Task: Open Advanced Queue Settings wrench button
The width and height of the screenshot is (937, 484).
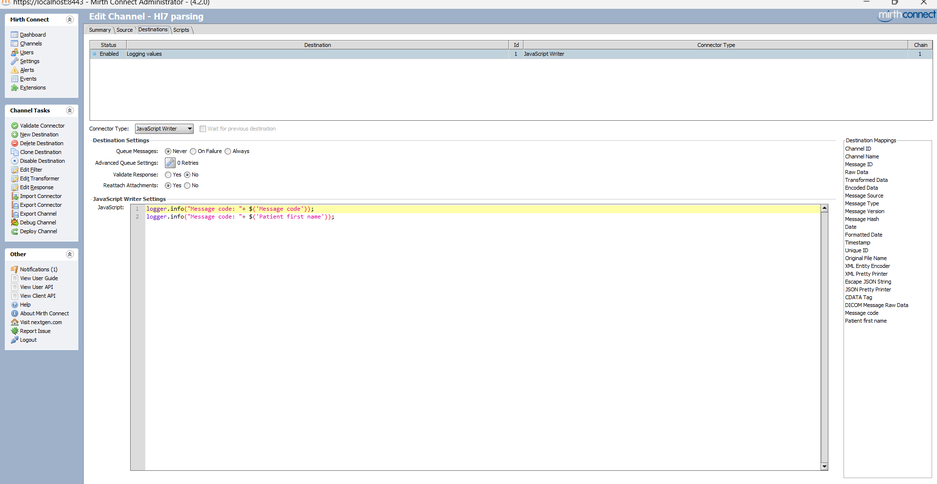Action: pyautogui.click(x=170, y=163)
